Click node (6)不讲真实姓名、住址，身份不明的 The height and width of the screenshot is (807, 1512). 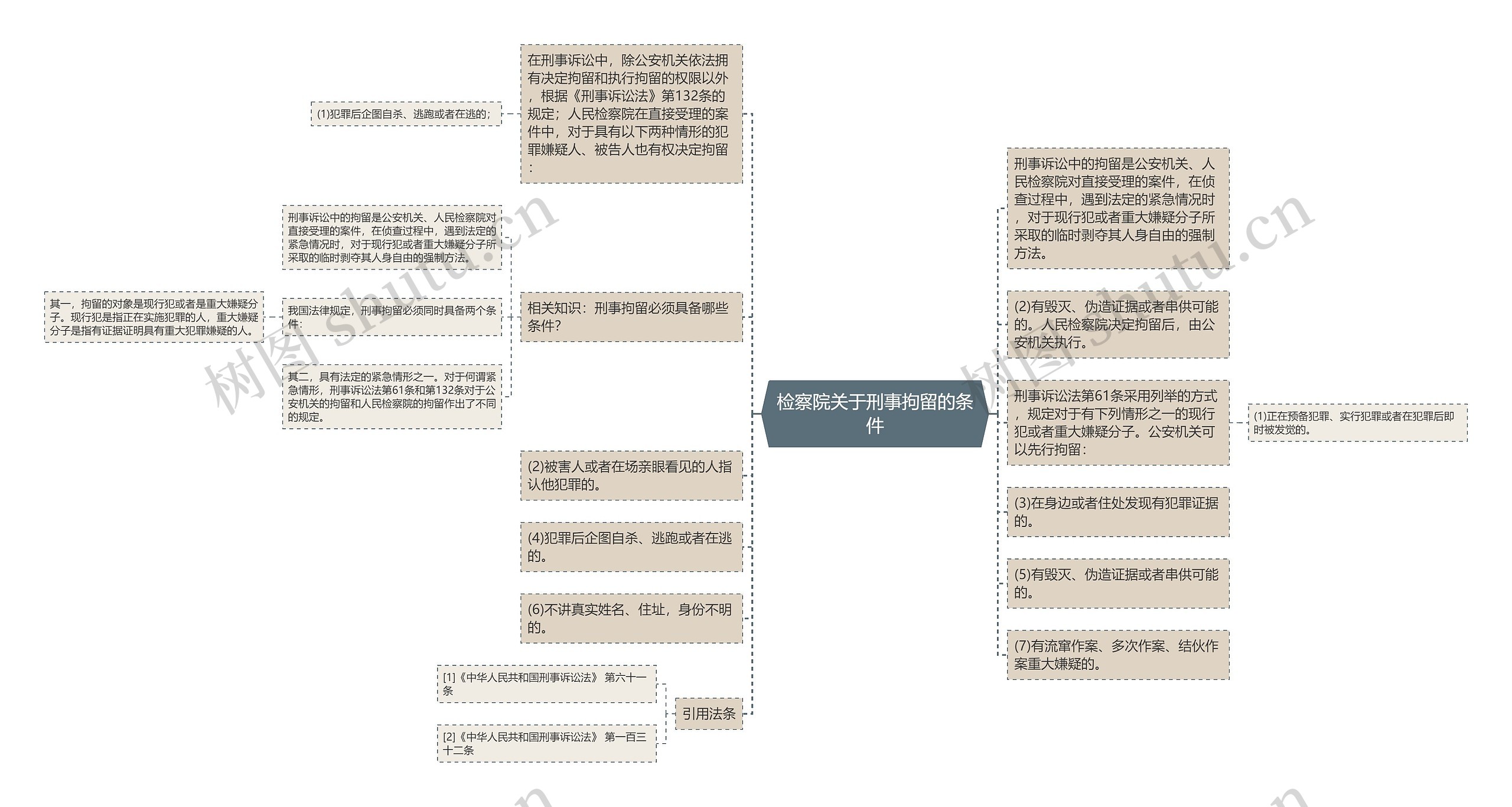click(631, 619)
